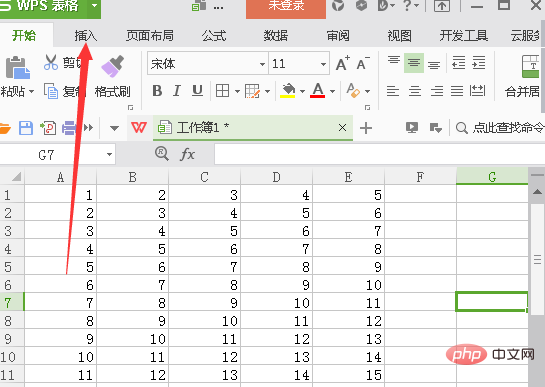Screen dimensions: 545x387
Task: Apply the borders grid icon
Action: [x=222, y=91]
